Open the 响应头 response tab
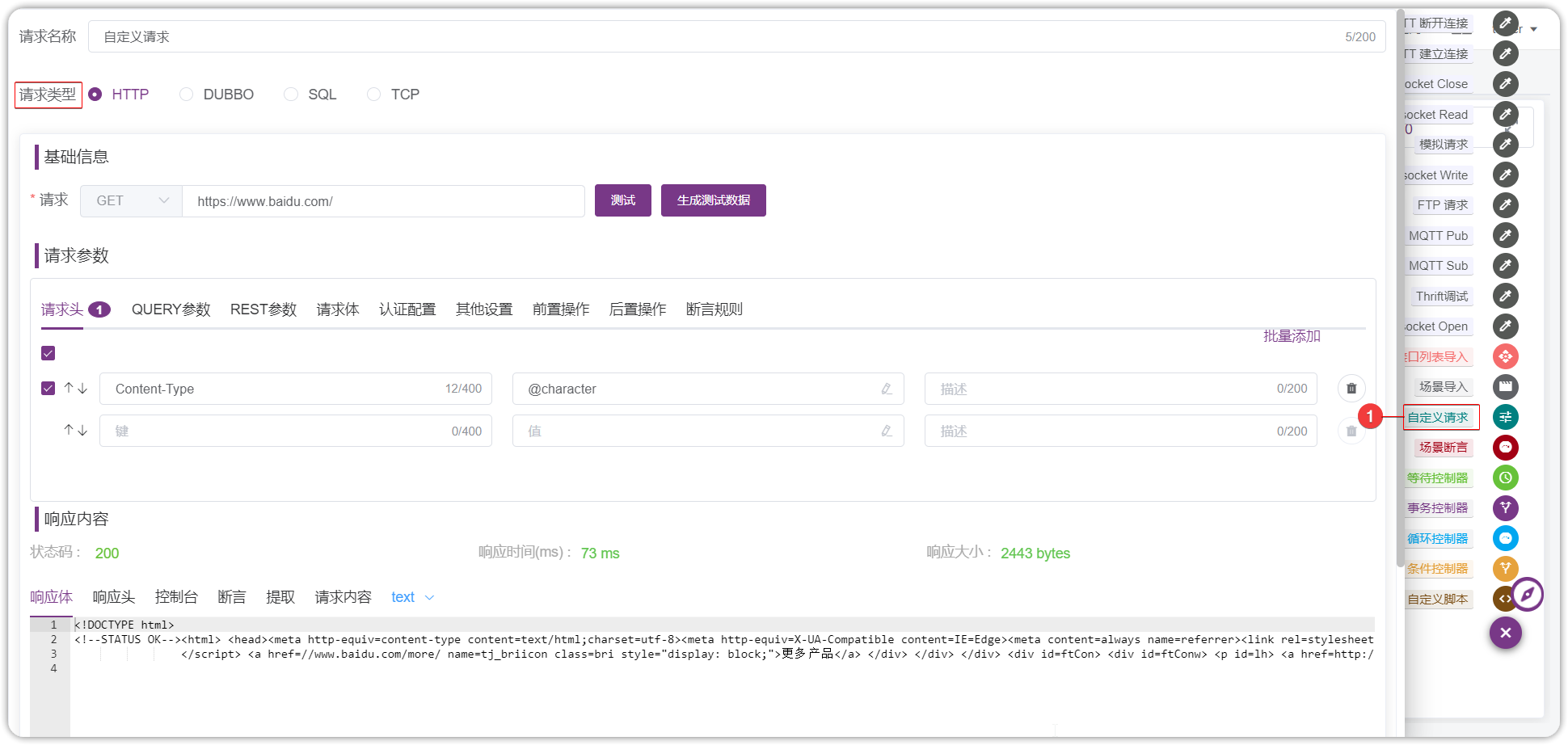 pos(114,597)
